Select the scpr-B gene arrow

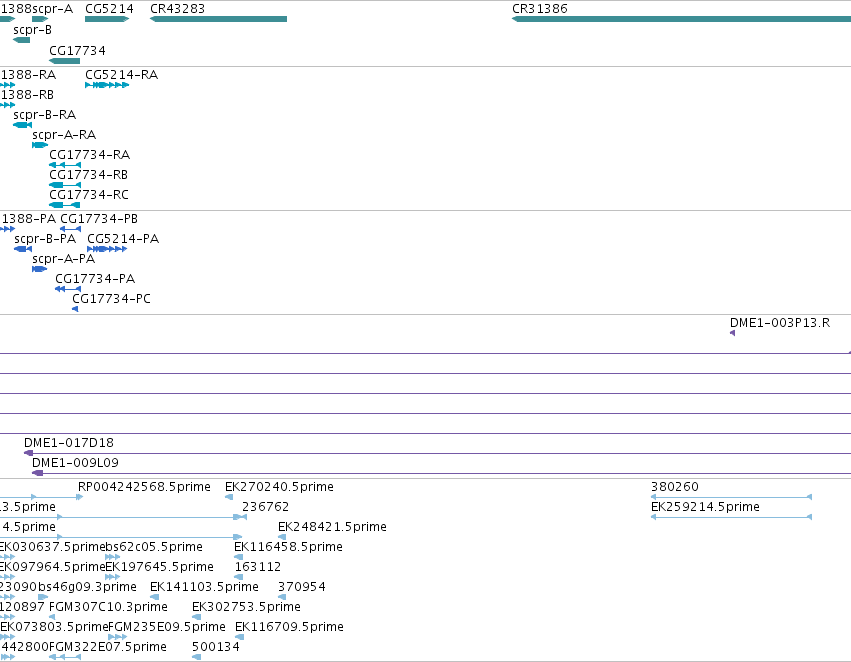[x=21, y=40]
